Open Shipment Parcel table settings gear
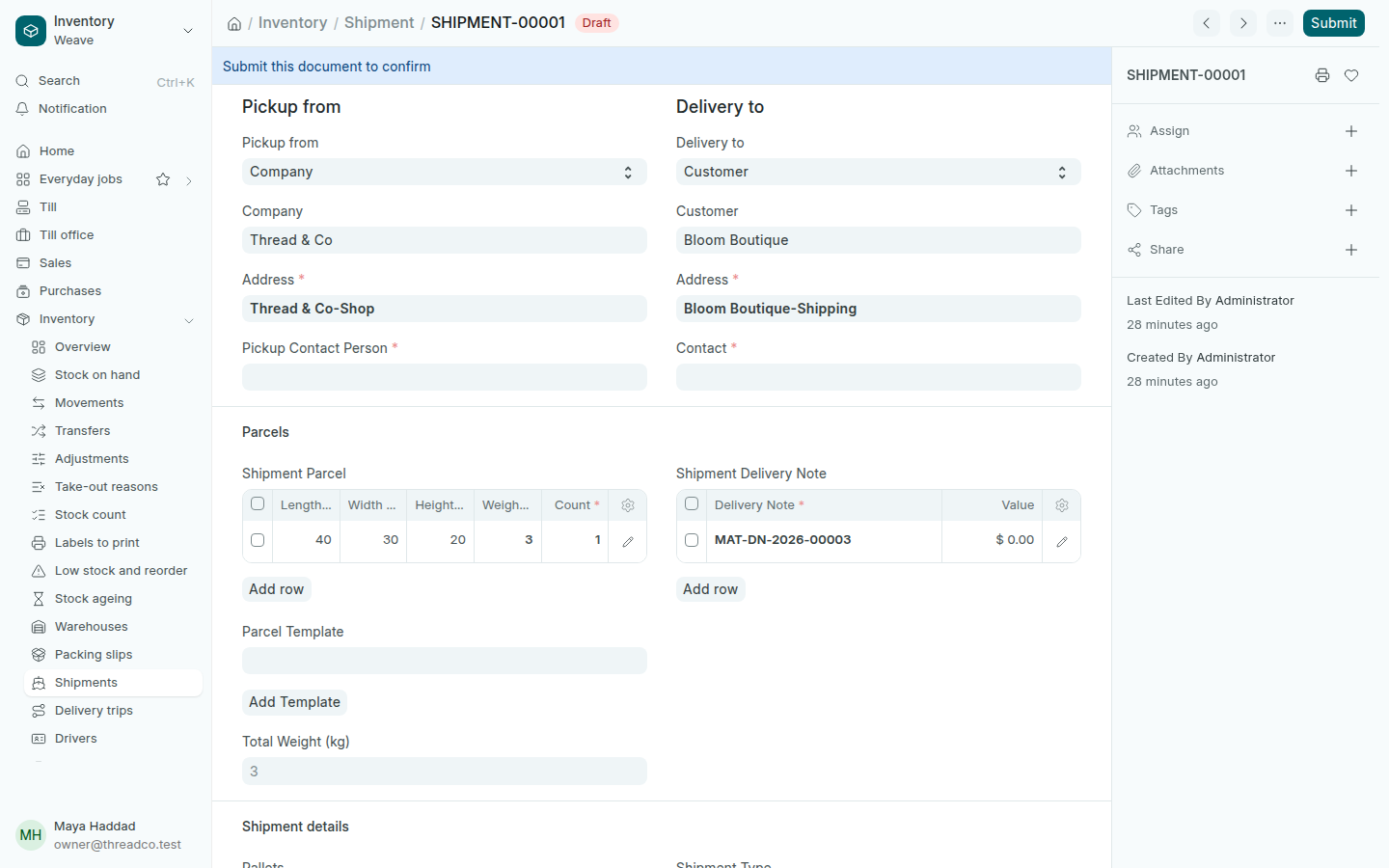1389x868 pixels. tap(628, 505)
